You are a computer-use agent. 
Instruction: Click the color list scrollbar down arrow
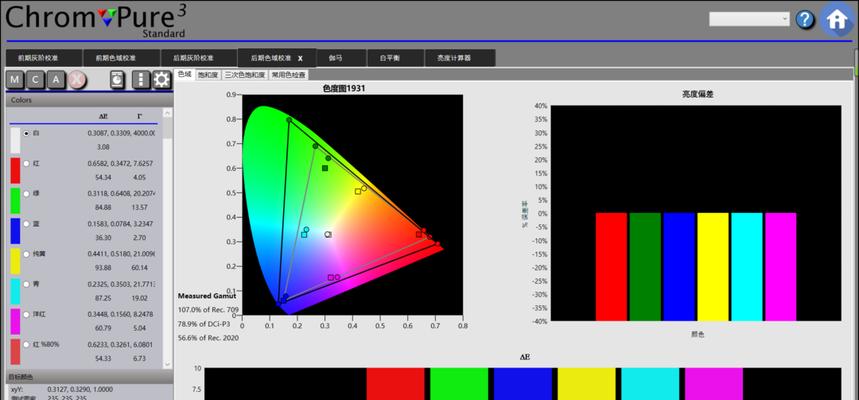pyautogui.click(x=168, y=364)
